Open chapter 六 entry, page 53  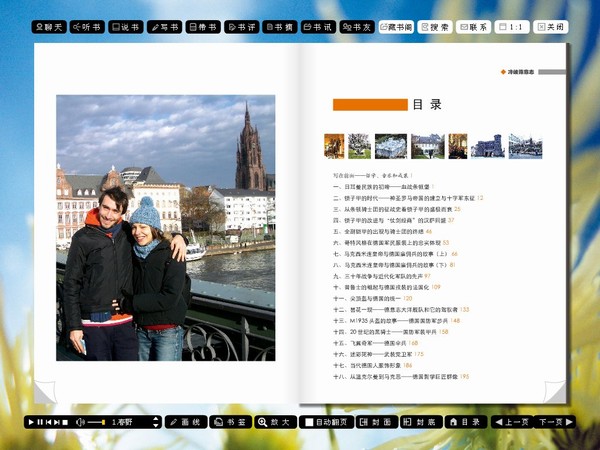(391, 243)
